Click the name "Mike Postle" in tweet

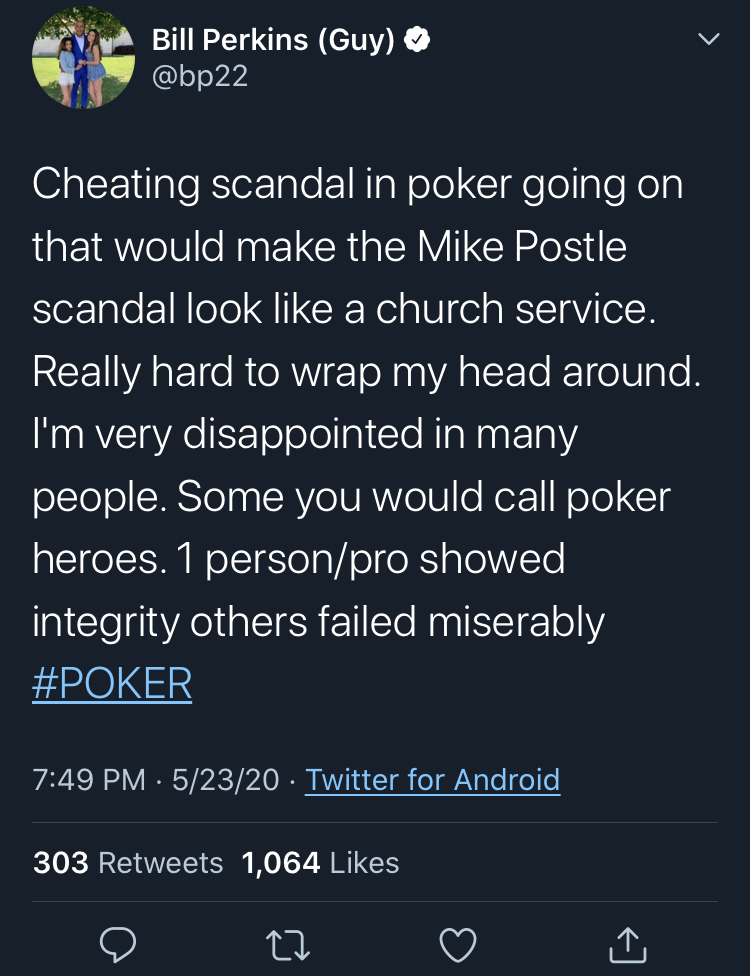pos(532,247)
